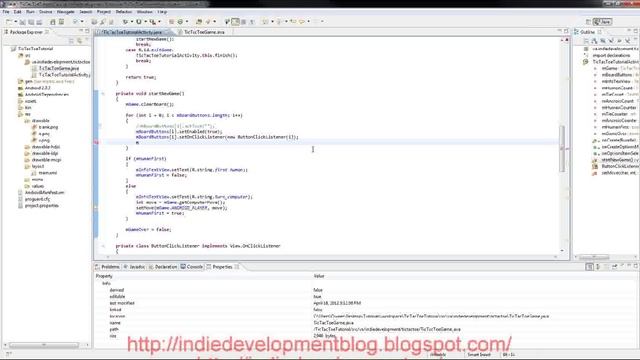The image size is (640, 360).
Task: Click the green Run toolbar icon
Action: pyautogui.click(x=139, y=22)
